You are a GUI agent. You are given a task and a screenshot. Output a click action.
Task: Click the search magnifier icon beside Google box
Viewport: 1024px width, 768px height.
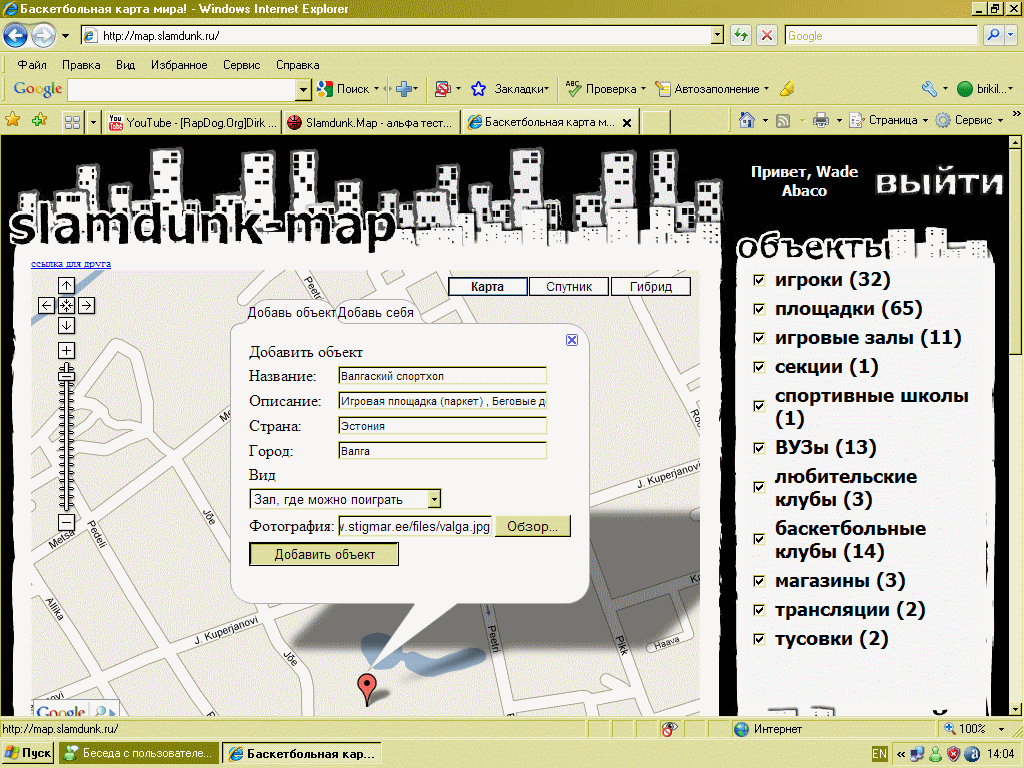coord(993,35)
